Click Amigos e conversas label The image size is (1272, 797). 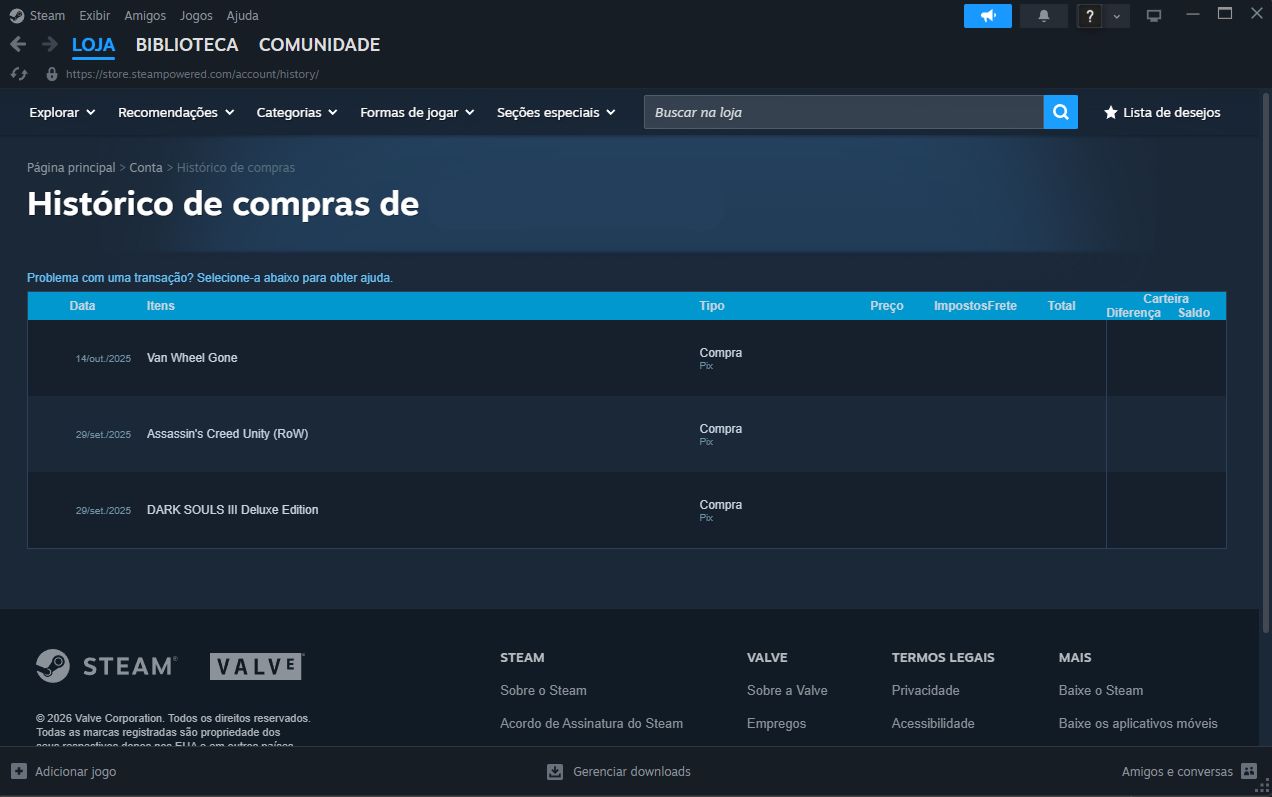click(x=1177, y=771)
